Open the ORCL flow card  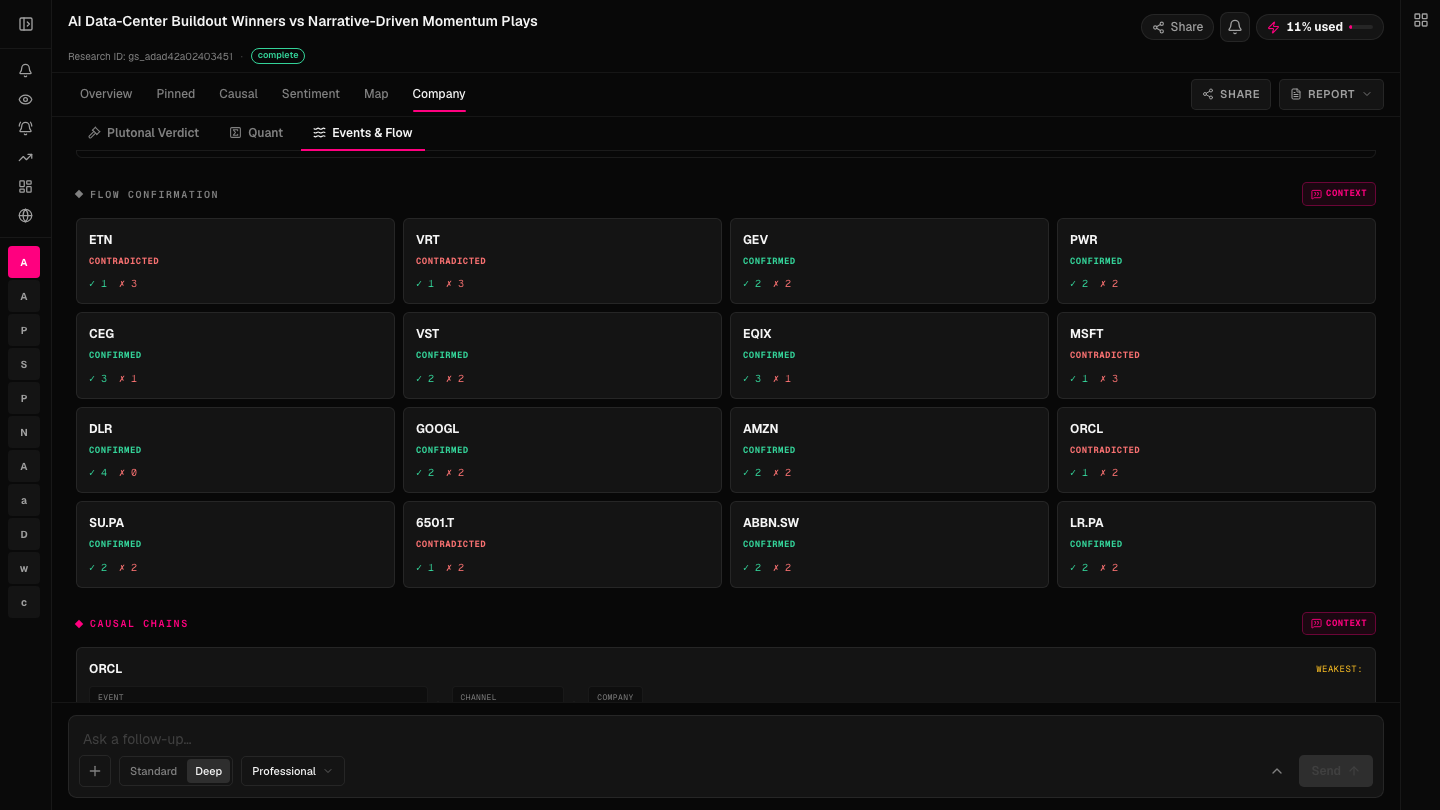point(1216,450)
